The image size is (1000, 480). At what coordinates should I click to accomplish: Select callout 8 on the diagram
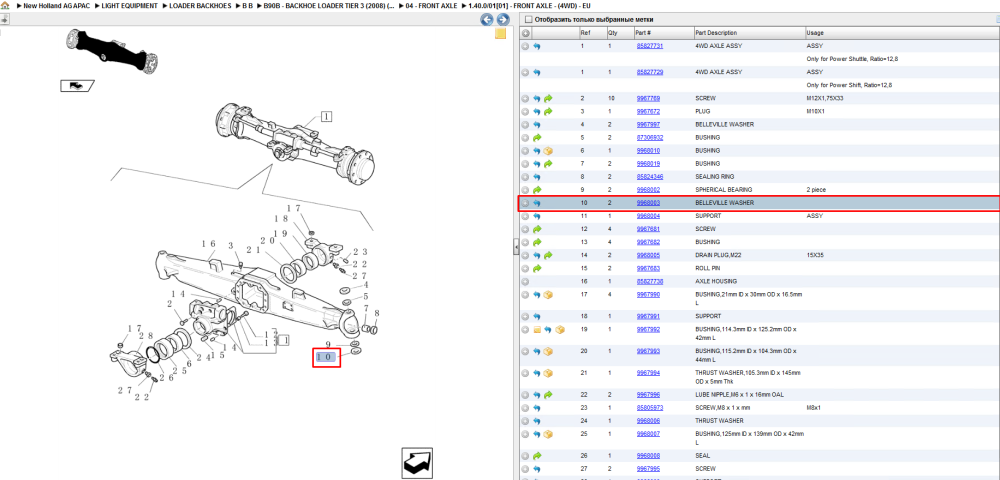(377, 313)
